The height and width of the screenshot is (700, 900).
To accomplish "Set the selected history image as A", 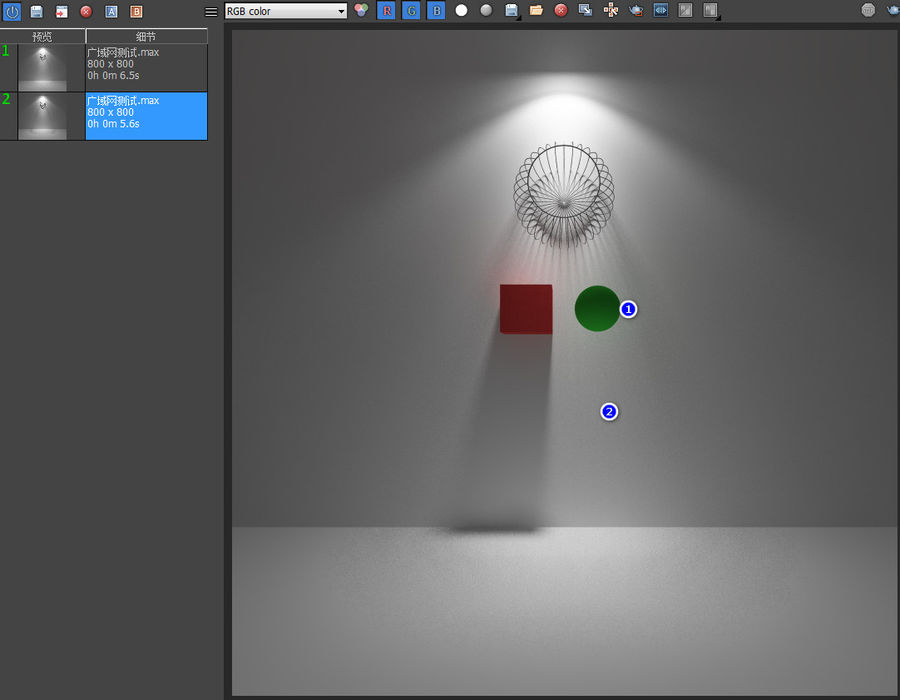I will click(x=111, y=11).
